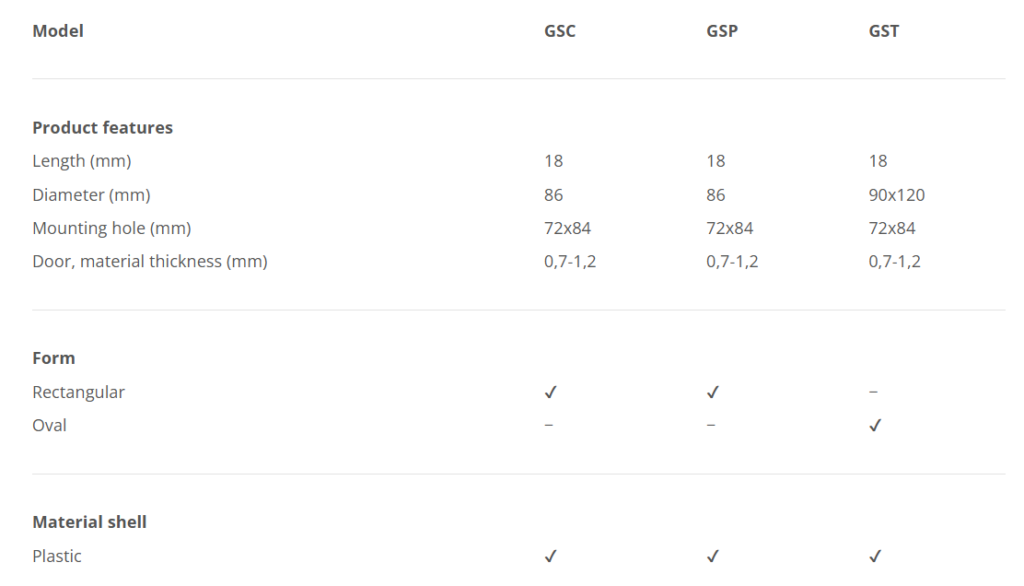This screenshot has height=586, width=1024.
Task: Select the GST model column header
Action: pyautogui.click(x=884, y=31)
